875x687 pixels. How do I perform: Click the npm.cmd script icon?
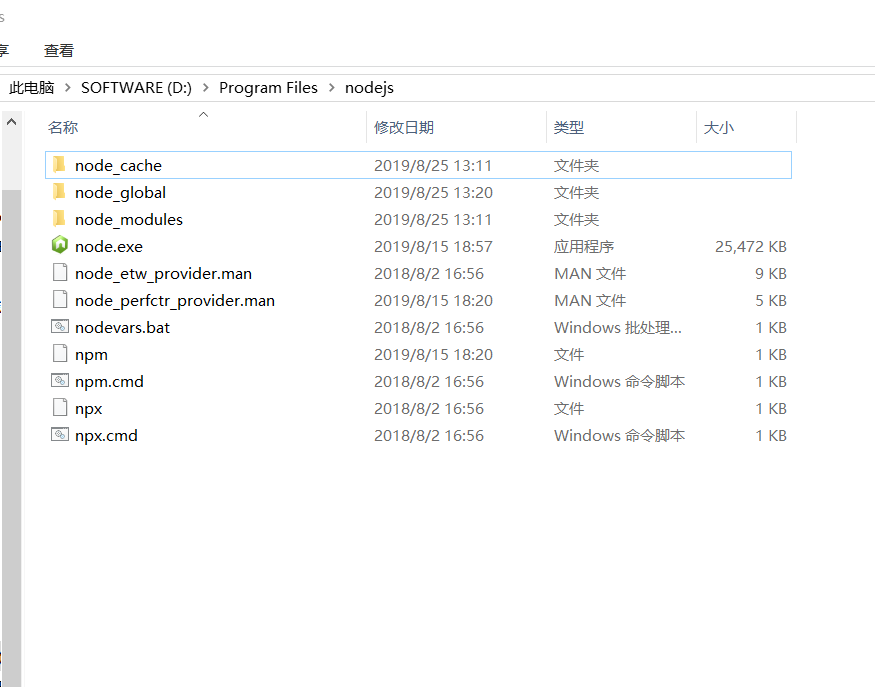click(60, 381)
